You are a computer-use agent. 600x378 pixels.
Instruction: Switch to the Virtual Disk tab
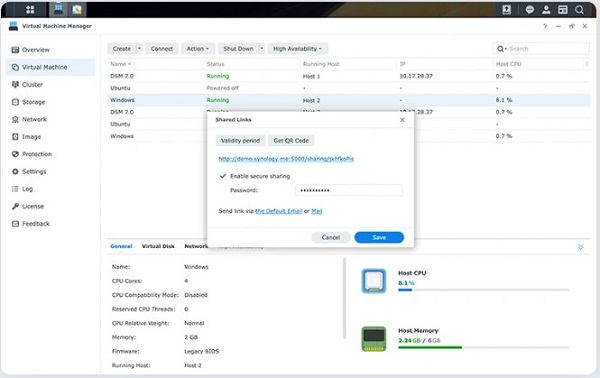click(x=158, y=246)
